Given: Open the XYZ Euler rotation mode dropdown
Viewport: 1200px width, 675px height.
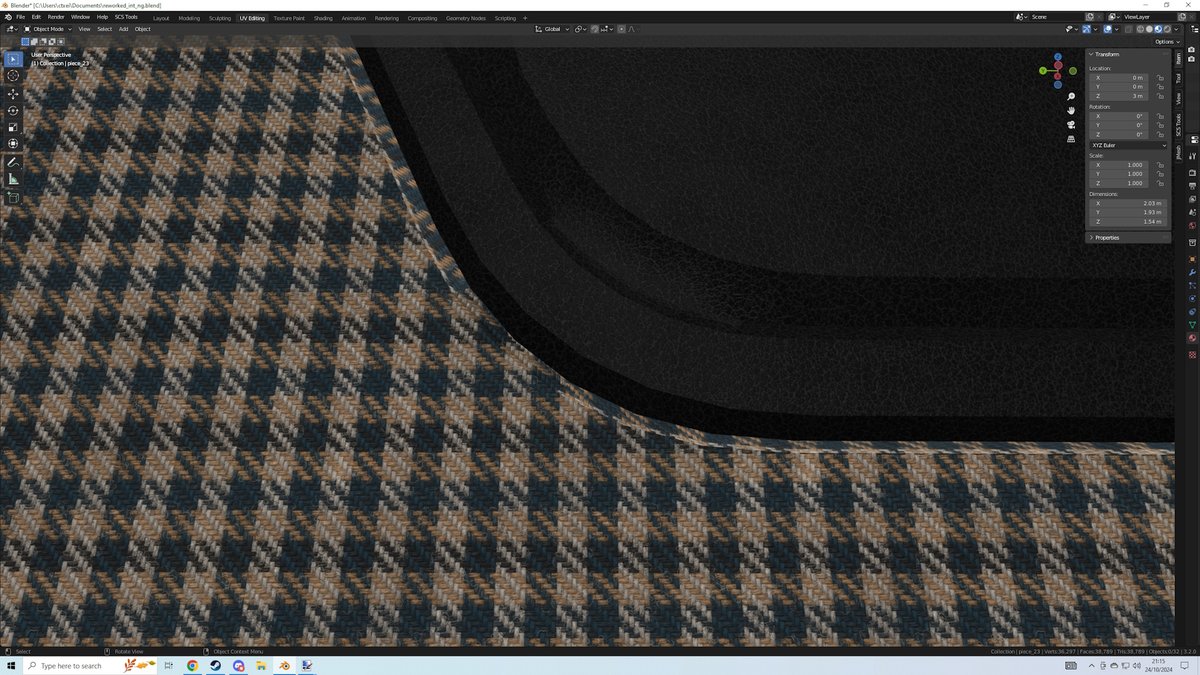Looking at the screenshot, I should [x=1128, y=145].
